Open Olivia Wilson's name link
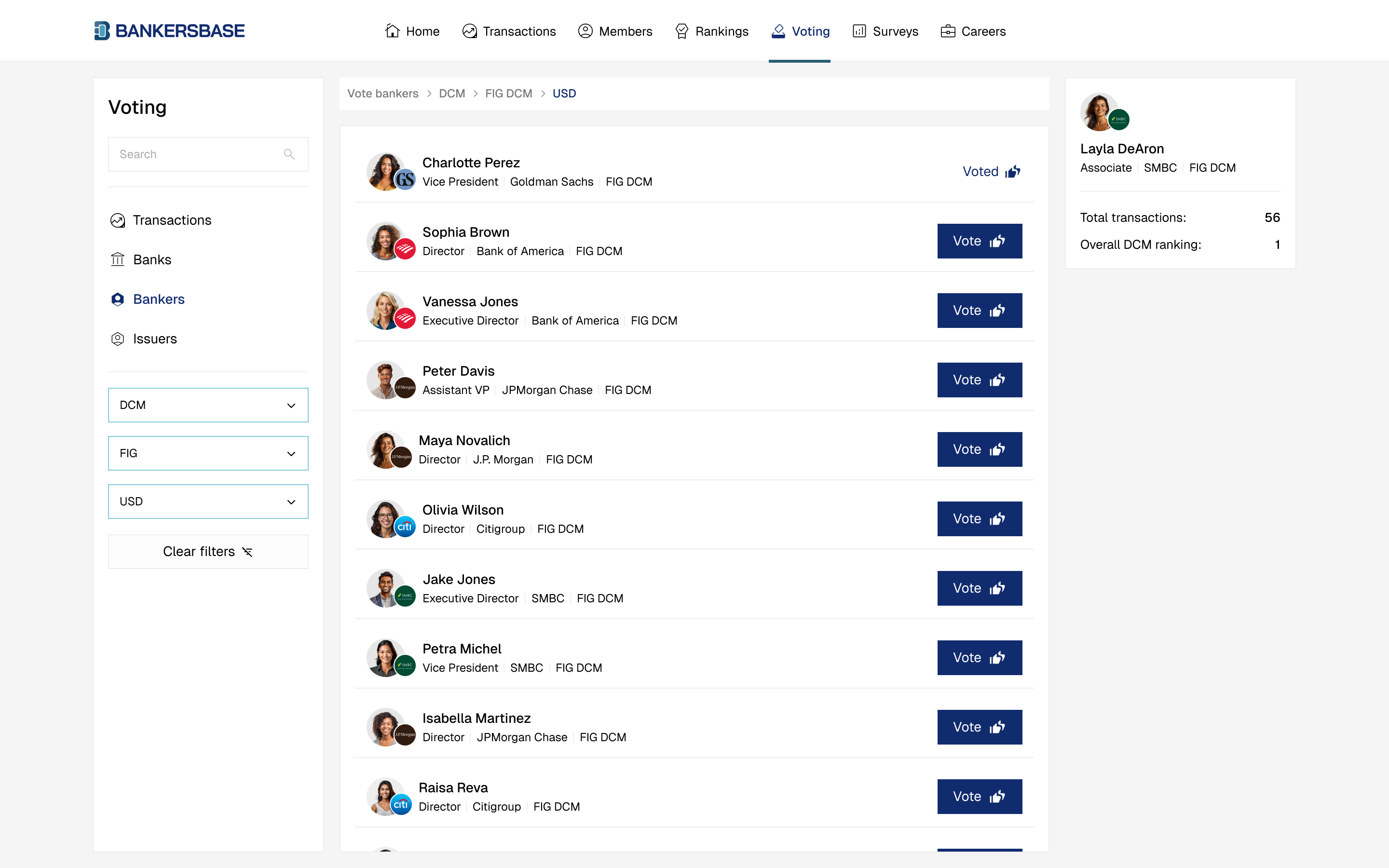This screenshot has height=868, width=1389. click(463, 510)
